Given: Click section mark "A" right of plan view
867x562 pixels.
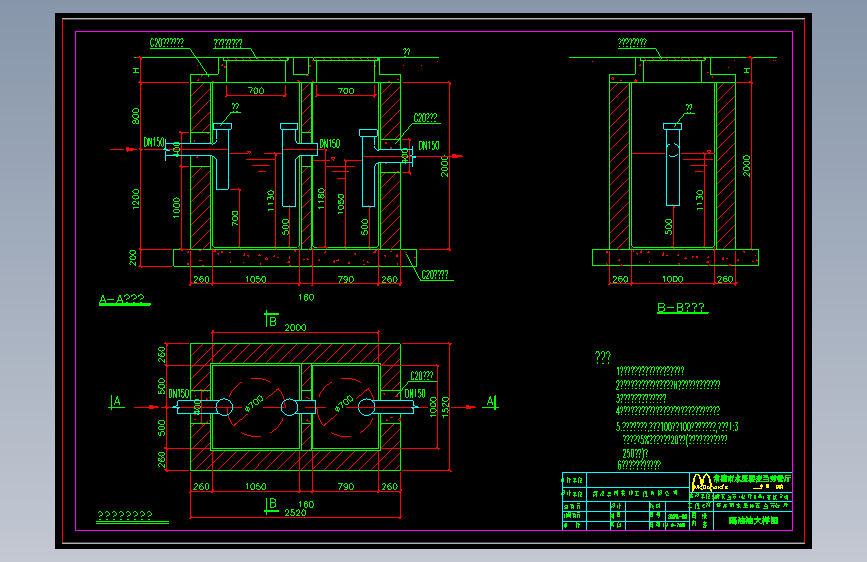Looking at the screenshot, I should click(x=492, y=402).
